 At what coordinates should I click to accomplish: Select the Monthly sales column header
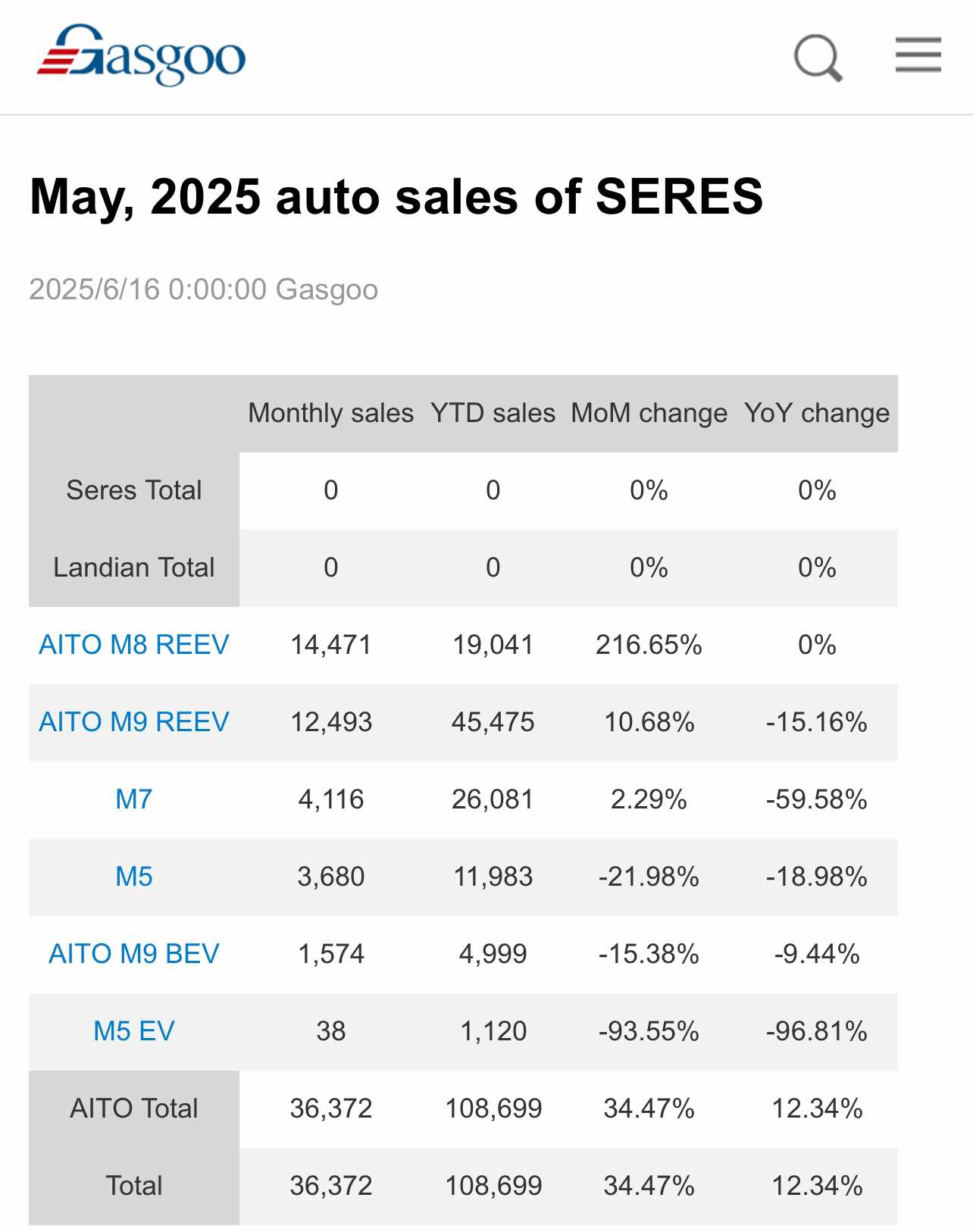[x=331, y=413]
